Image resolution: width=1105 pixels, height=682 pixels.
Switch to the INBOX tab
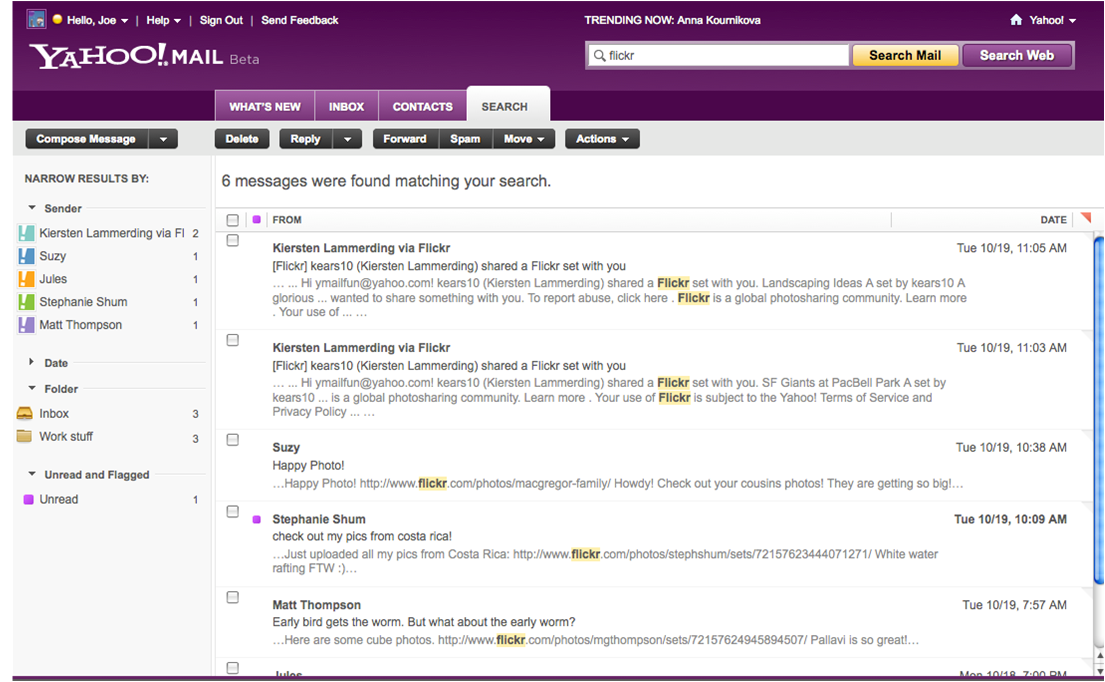click(346, 106)
